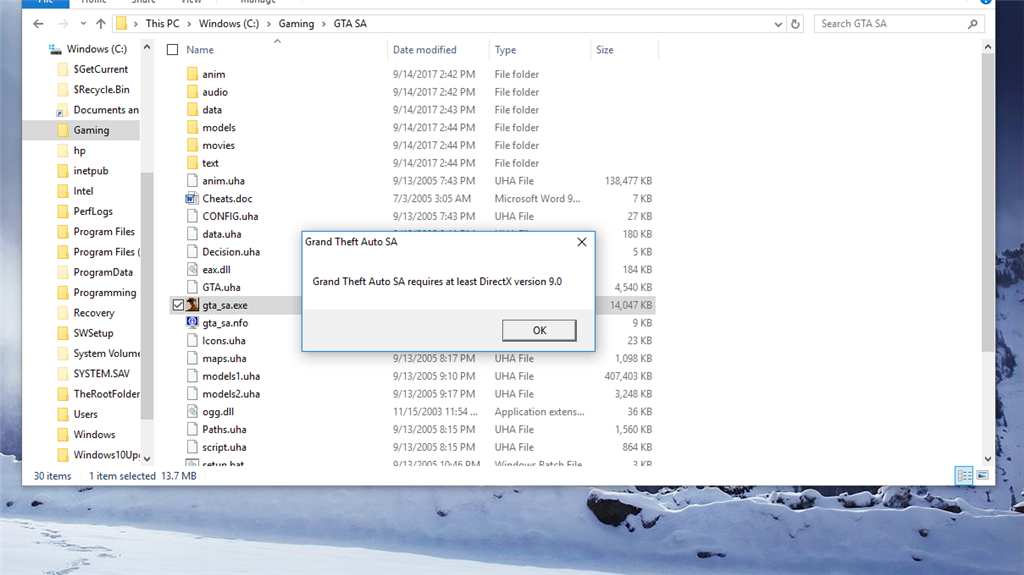
Task: Open the recent locations dropdown arrow
Action: (x=83, y=24)
